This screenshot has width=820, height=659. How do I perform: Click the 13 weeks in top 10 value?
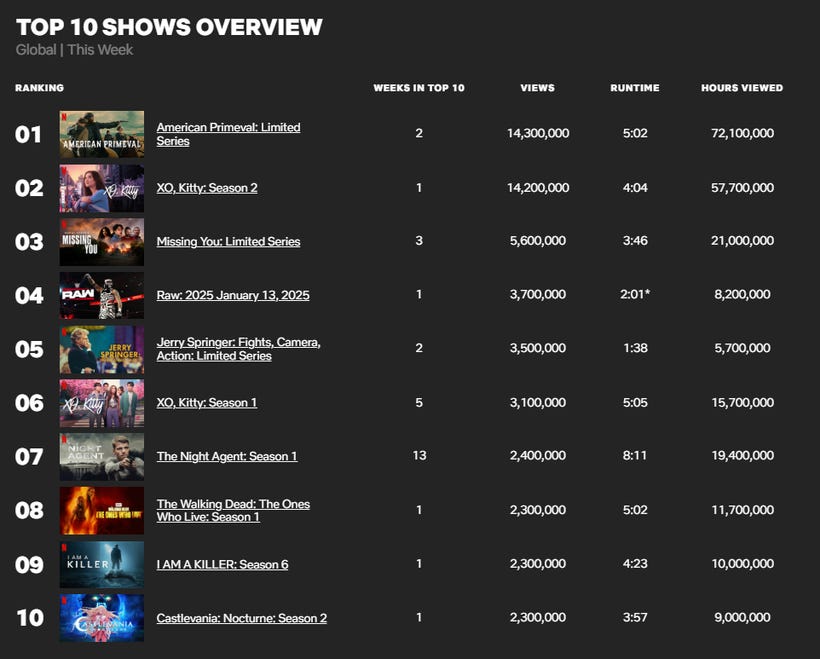419,456
